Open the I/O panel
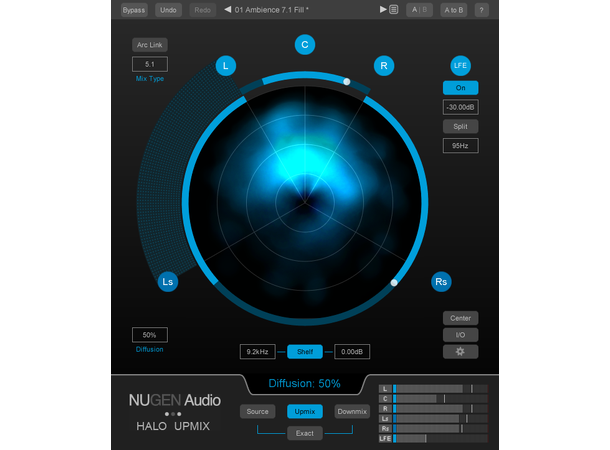The width and height of the screenshot is (610, 450). point(460,335)
